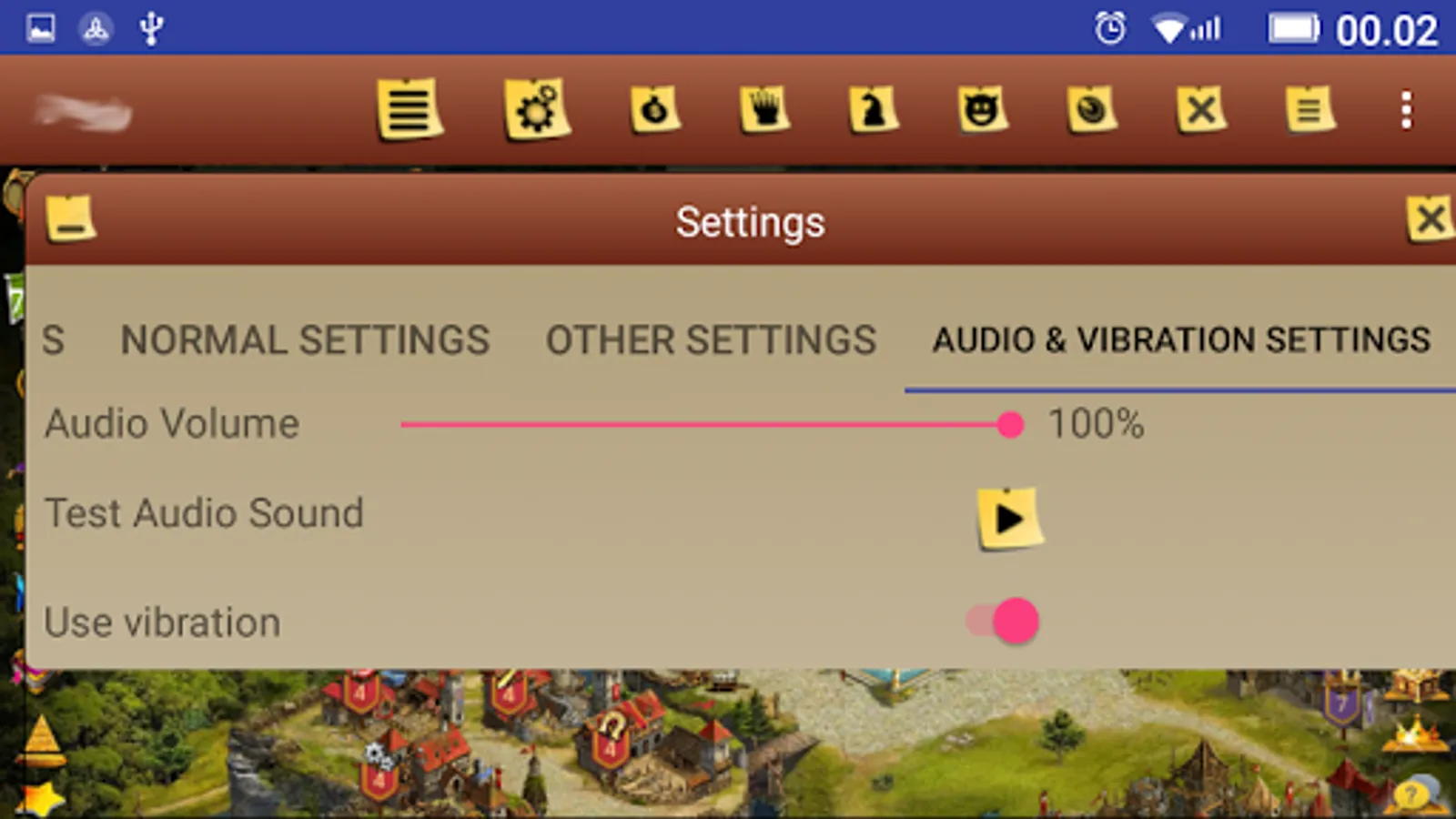Disable the Use vibration switch

click(x=1003, y=622)
